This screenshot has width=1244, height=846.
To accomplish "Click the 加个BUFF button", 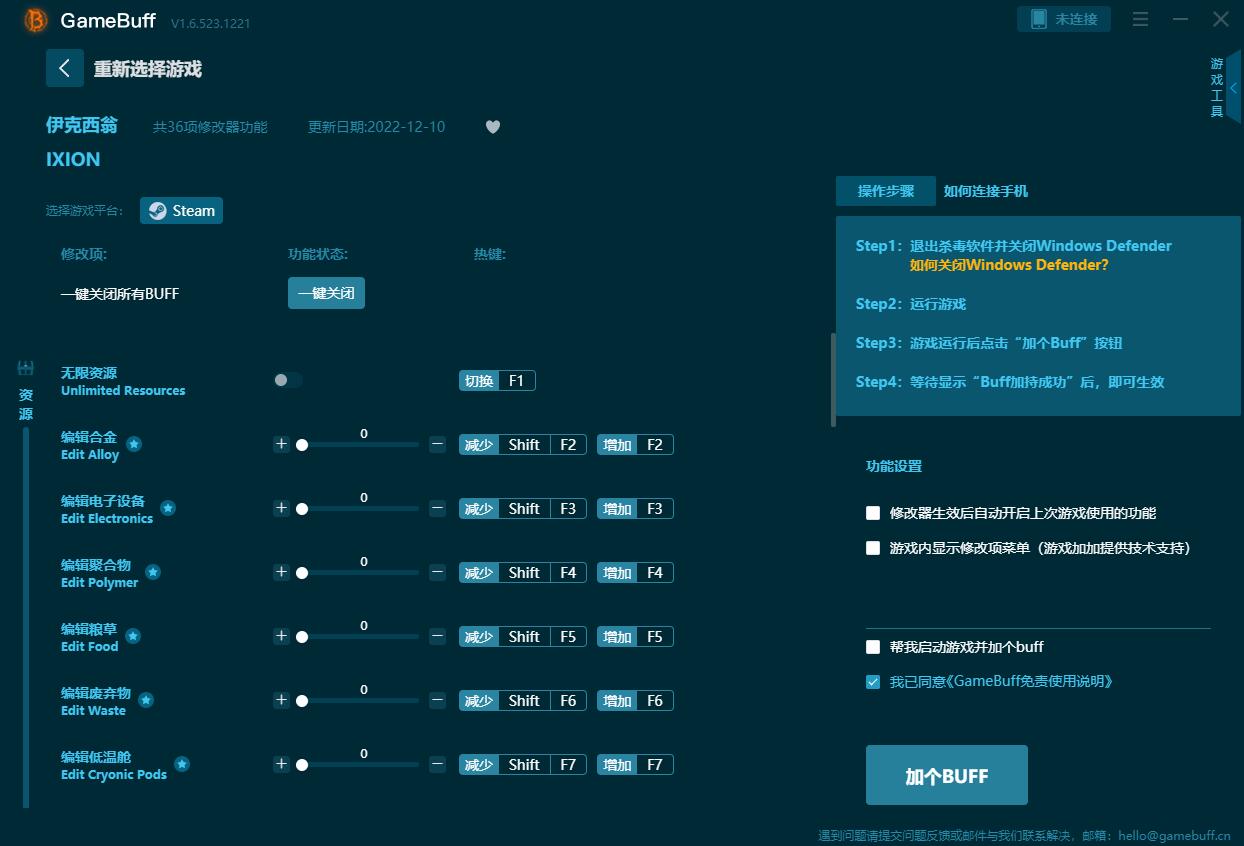I will (947, 775).
